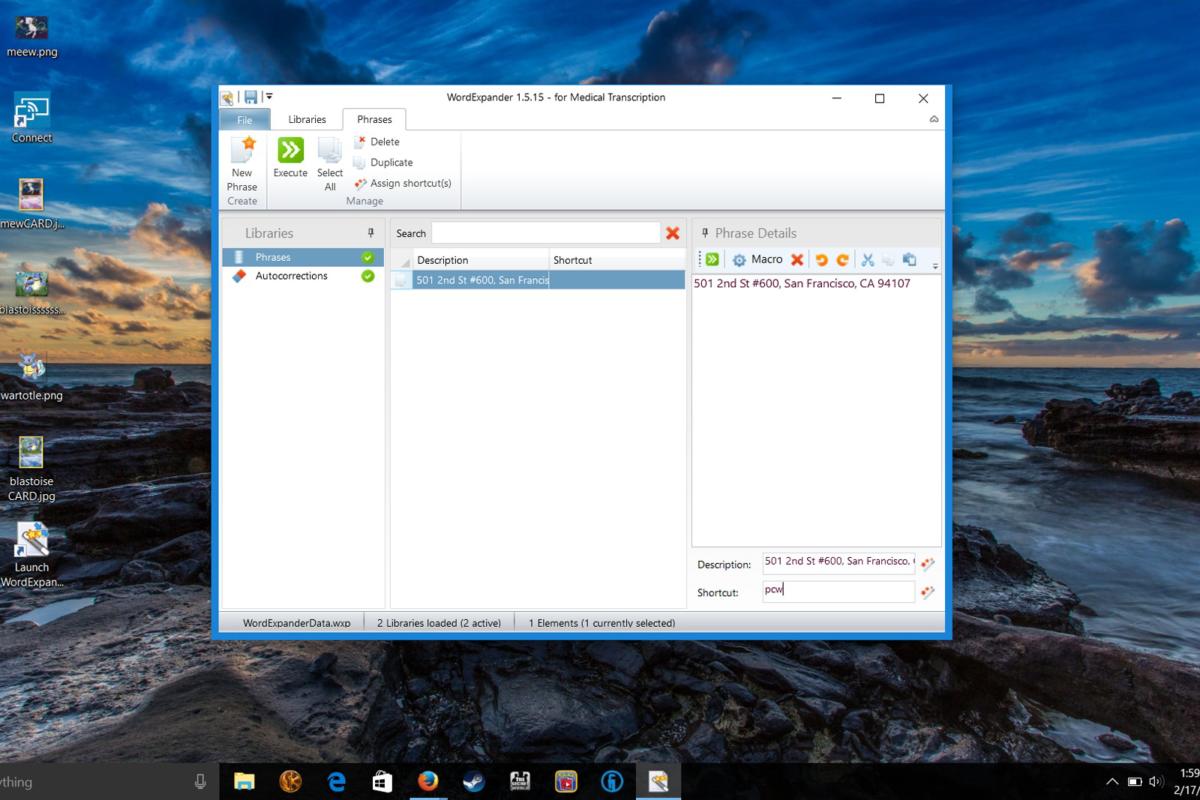Expand the Phrase Details toolbar overflow arrow
The height and width of the screenshot is (800, 1200).
click(x=935, y=265)
